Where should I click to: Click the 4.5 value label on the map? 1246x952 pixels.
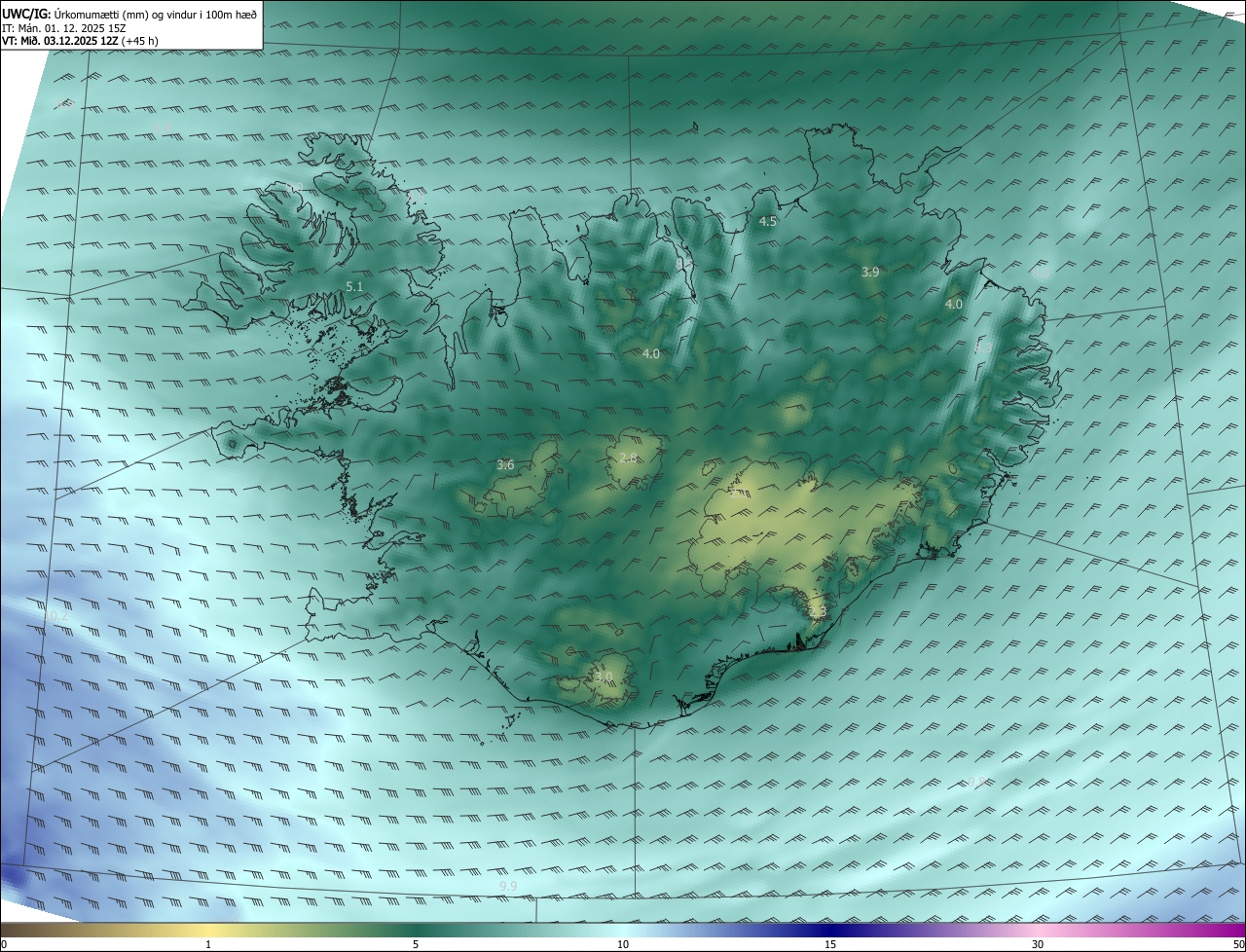[x=767, y=222]
